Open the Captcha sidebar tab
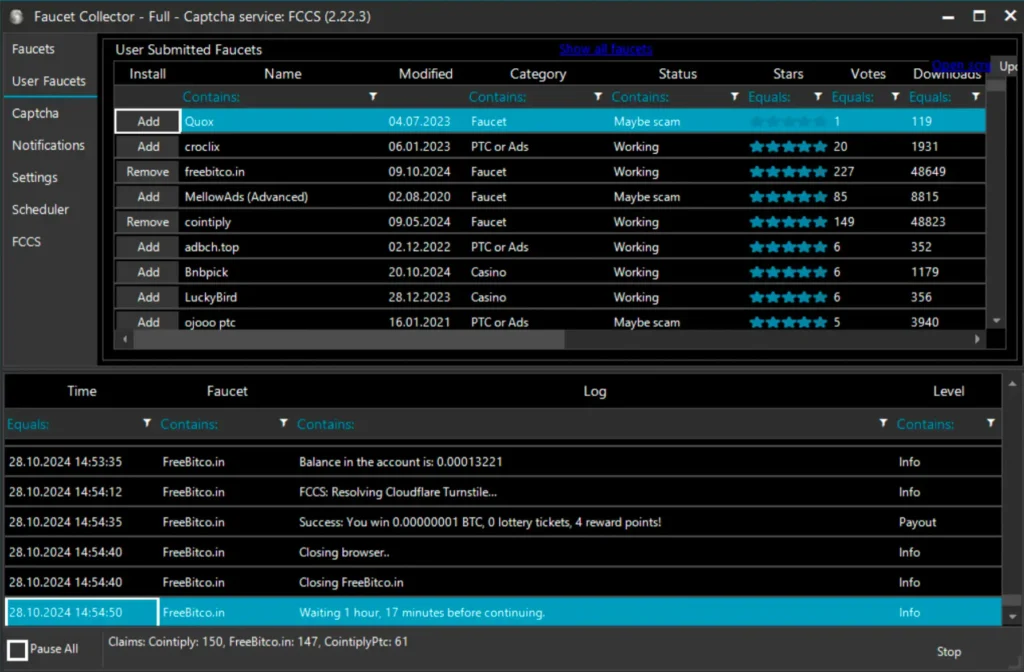 coord(35,113)
